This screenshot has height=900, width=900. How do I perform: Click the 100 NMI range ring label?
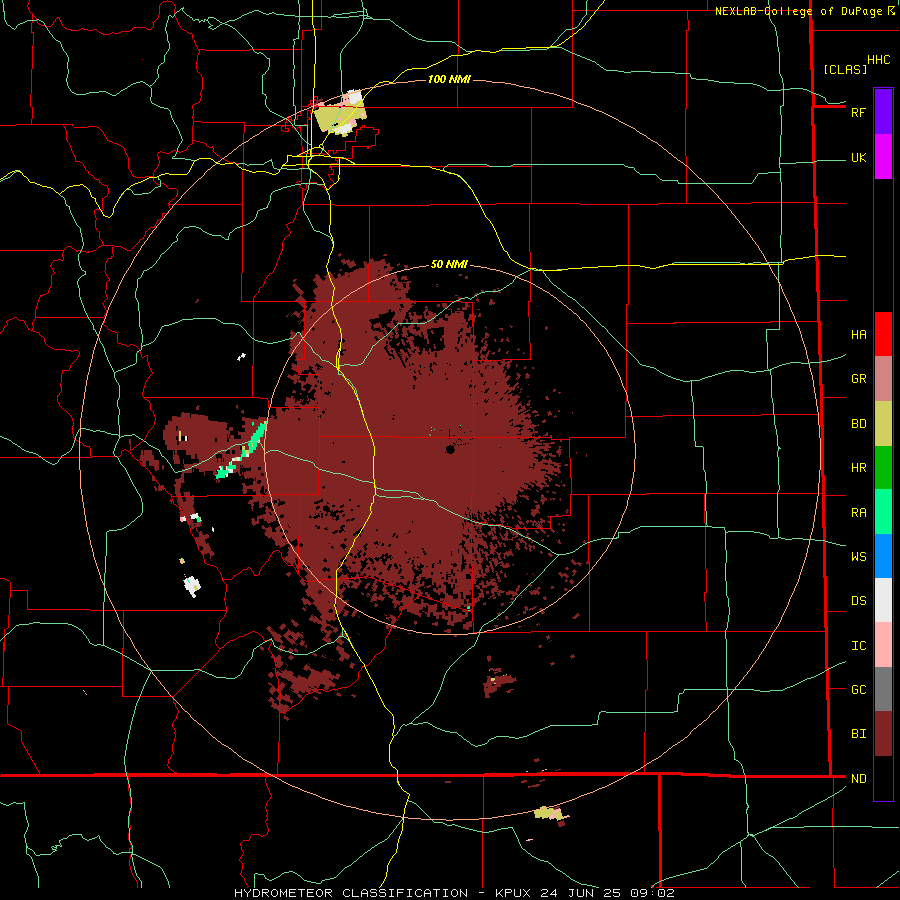tap(449, 79)
